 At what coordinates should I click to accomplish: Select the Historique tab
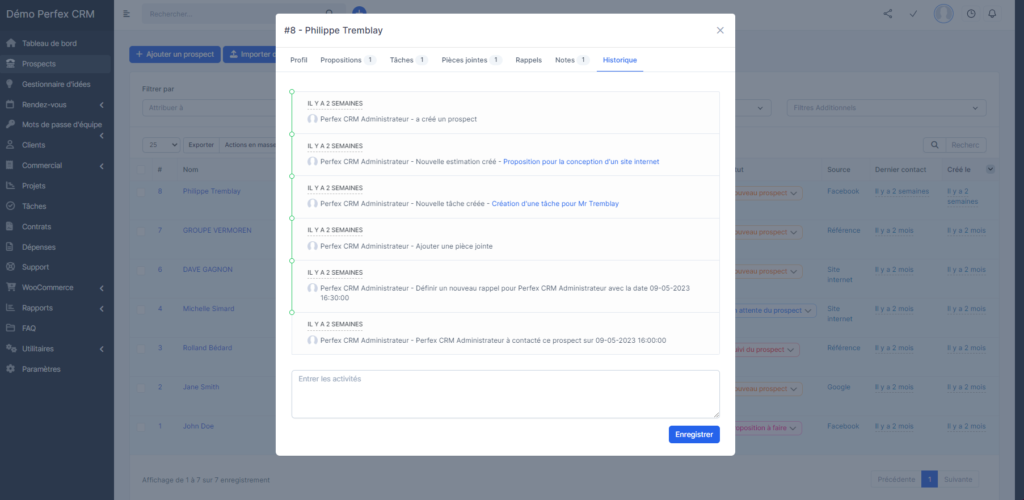click(620, 60)
